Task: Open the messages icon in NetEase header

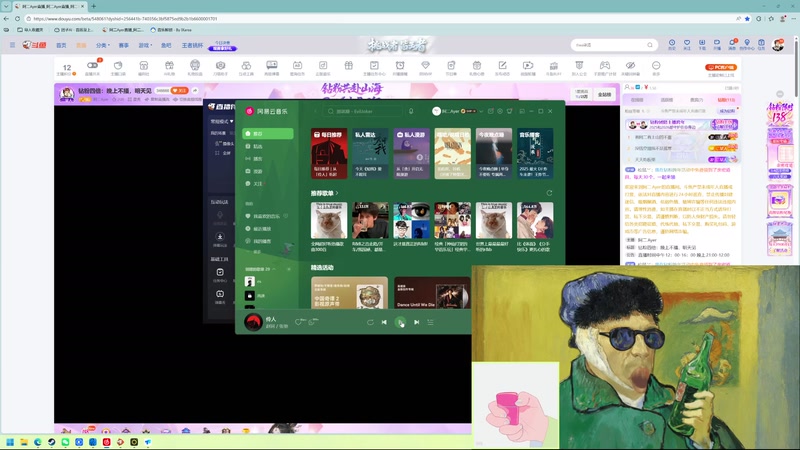Action: pos(490,111)
